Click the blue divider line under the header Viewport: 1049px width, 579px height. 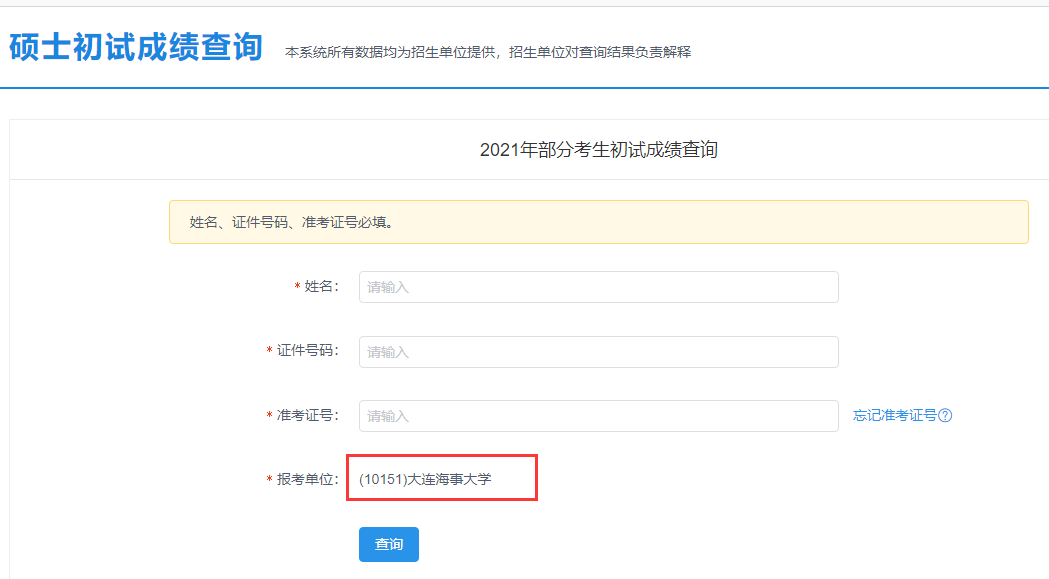coord(524,88)
